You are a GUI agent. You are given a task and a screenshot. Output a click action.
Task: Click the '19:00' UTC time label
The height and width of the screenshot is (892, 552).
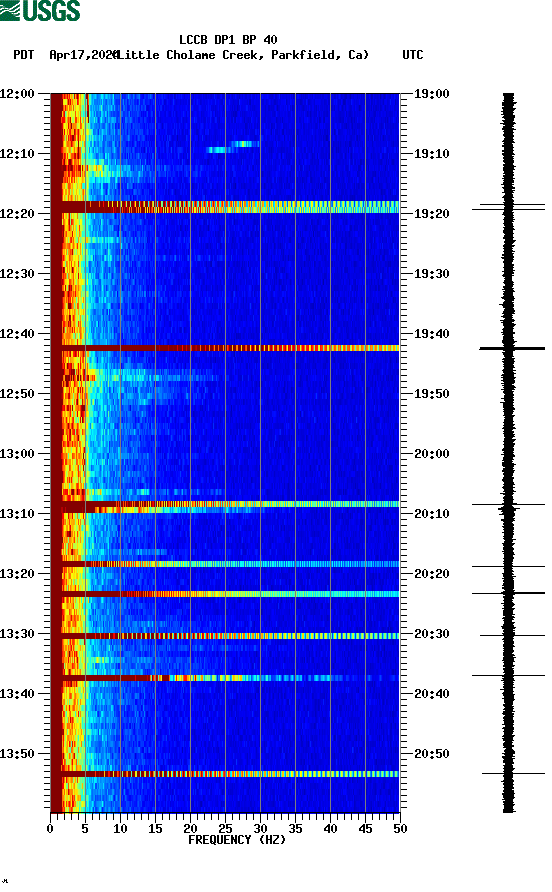(431, 94)
